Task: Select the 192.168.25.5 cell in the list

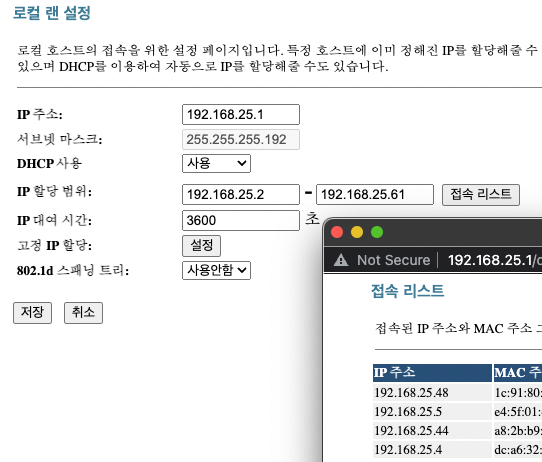Action: pyautogui.click(x=432, y=412)
